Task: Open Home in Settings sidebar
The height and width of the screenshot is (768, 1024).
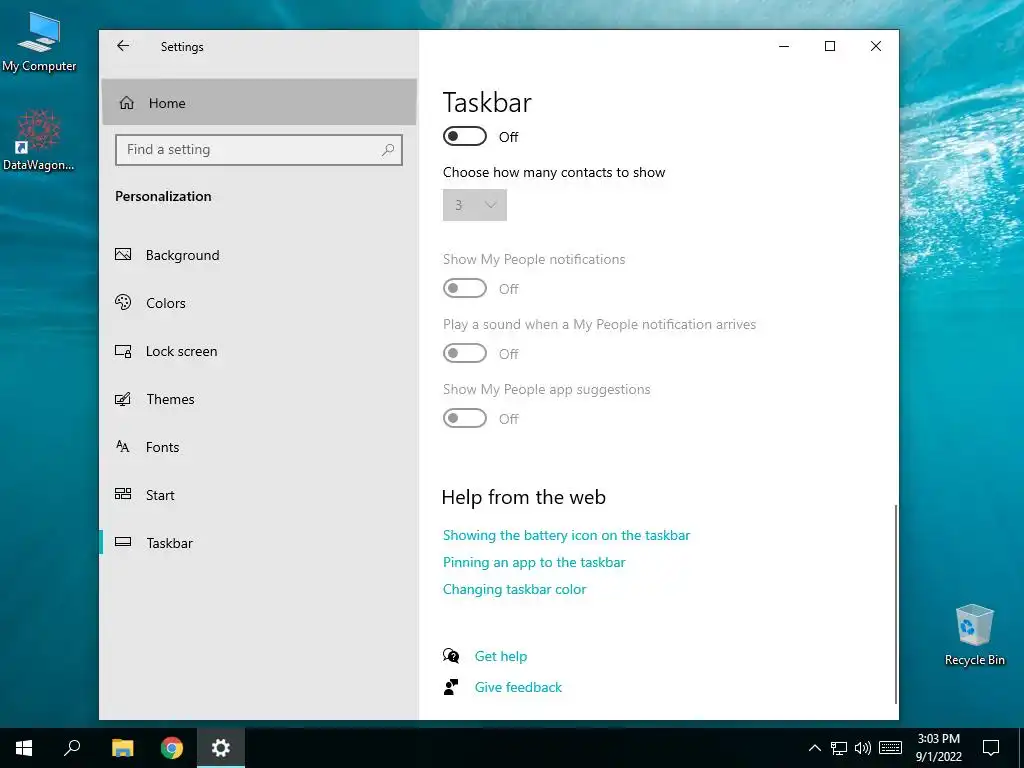Action: 259,103
